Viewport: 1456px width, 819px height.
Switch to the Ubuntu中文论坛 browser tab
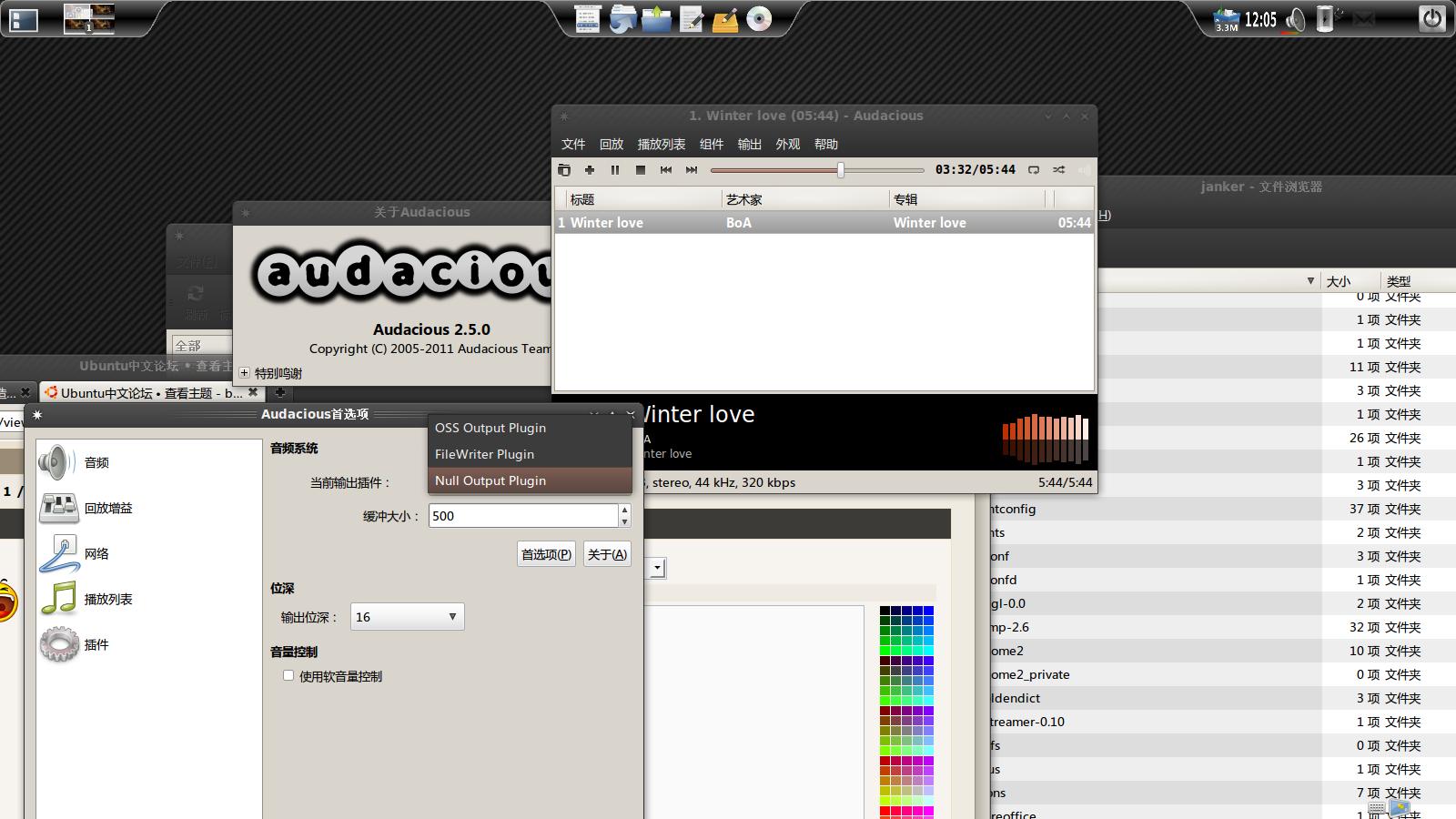(x=150, y=393)
